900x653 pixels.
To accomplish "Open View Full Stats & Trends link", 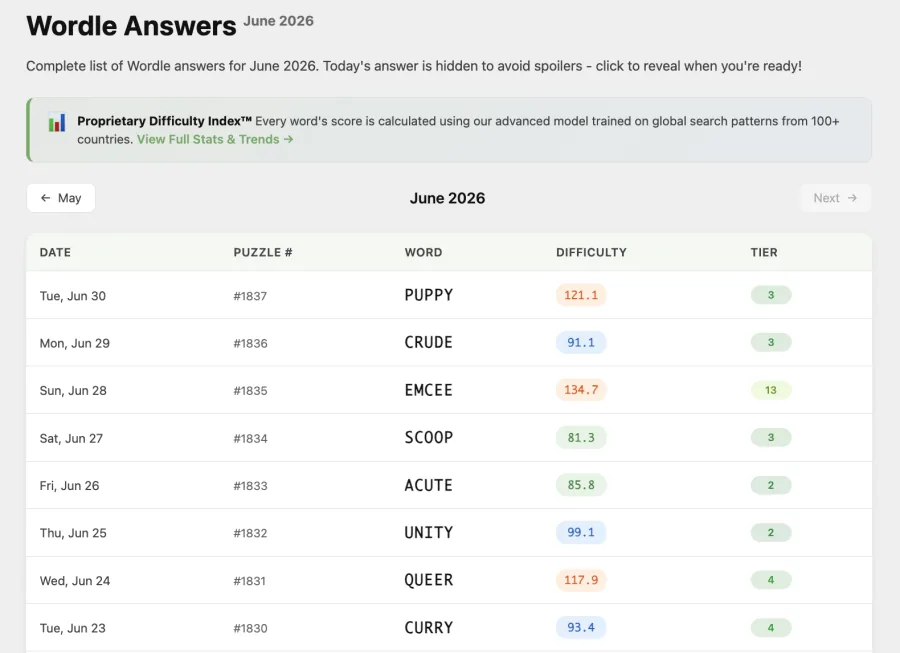I will coord(215,139).
